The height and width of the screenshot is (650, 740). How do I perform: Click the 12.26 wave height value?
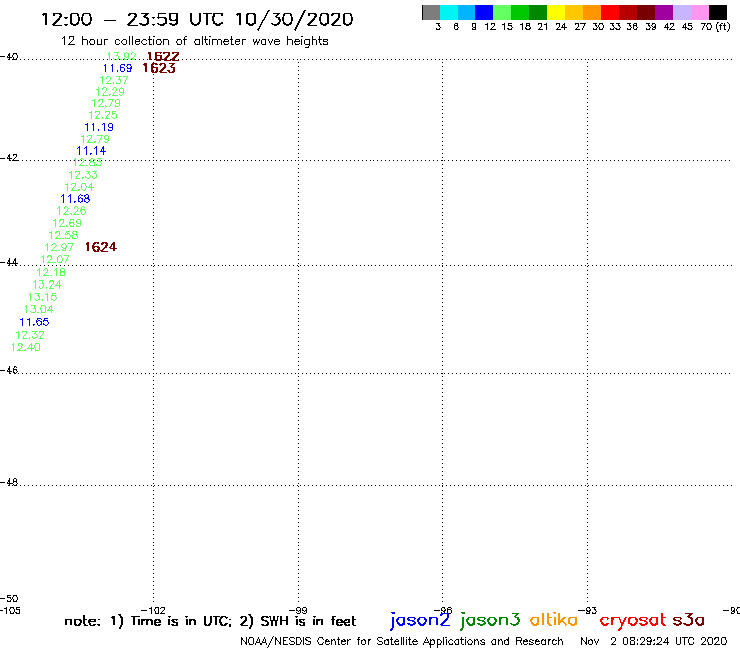point(71,211)
